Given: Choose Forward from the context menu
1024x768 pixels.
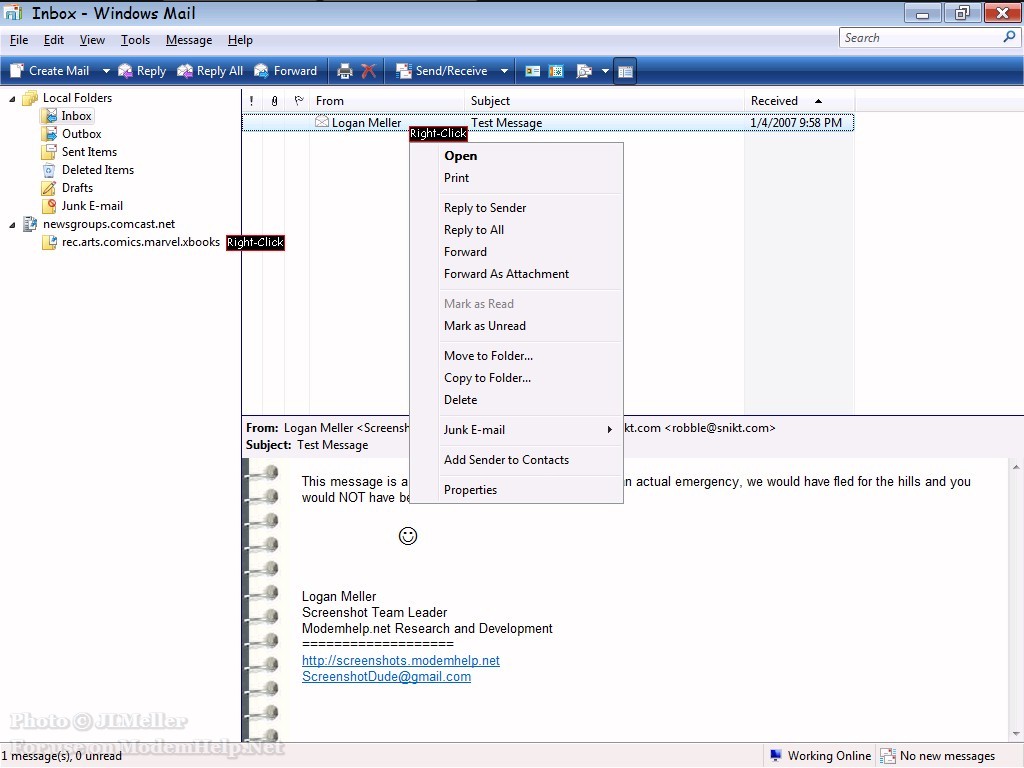Looking at the screenshot, I should [516, 252].
